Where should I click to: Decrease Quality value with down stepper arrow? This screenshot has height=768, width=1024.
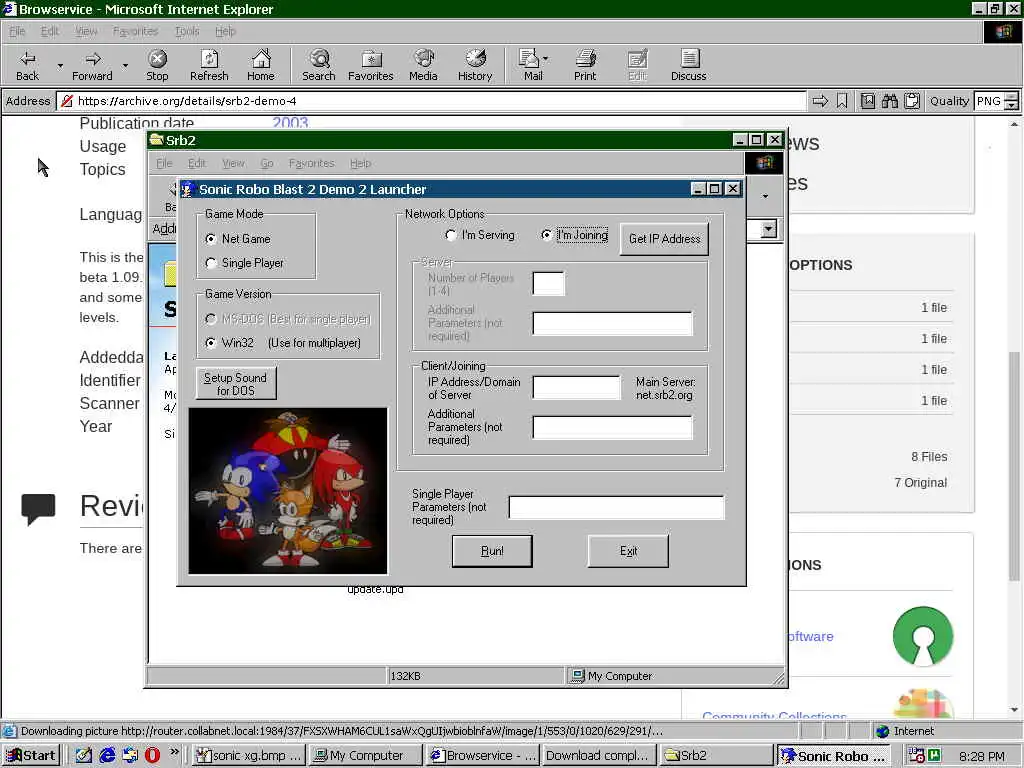point(1012,105)
